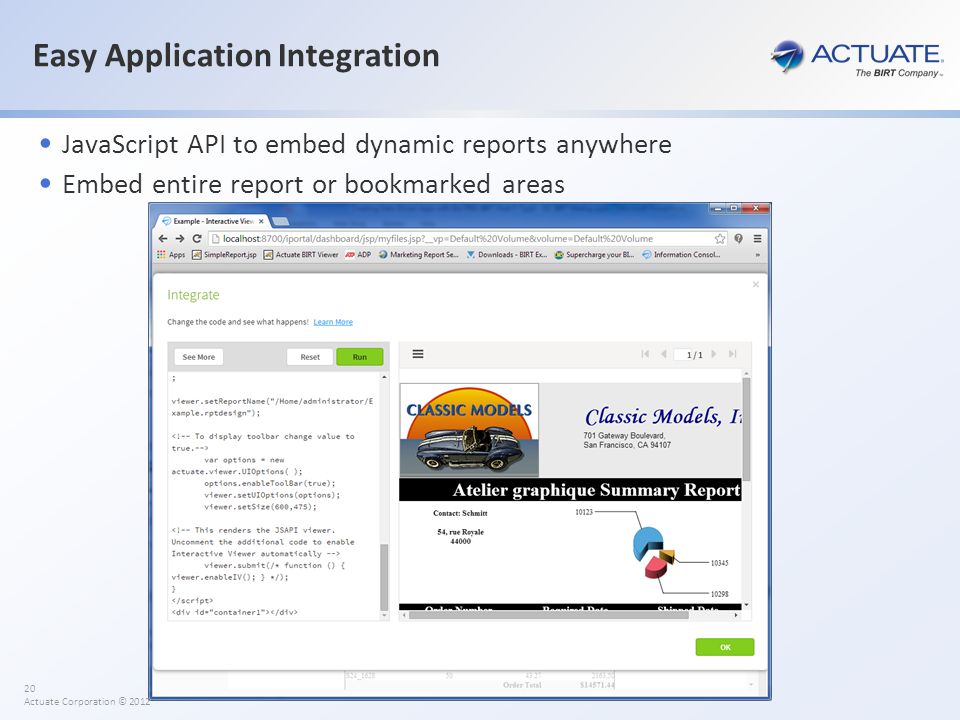Open the Apps bookmark shortcut
Screen dimensions: 960x720
(x=171, y=255)
